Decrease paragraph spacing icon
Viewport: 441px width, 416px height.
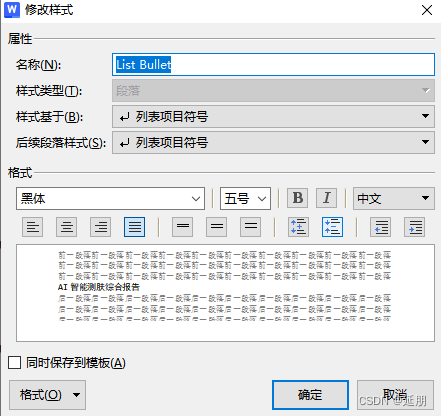click(332, 227)
